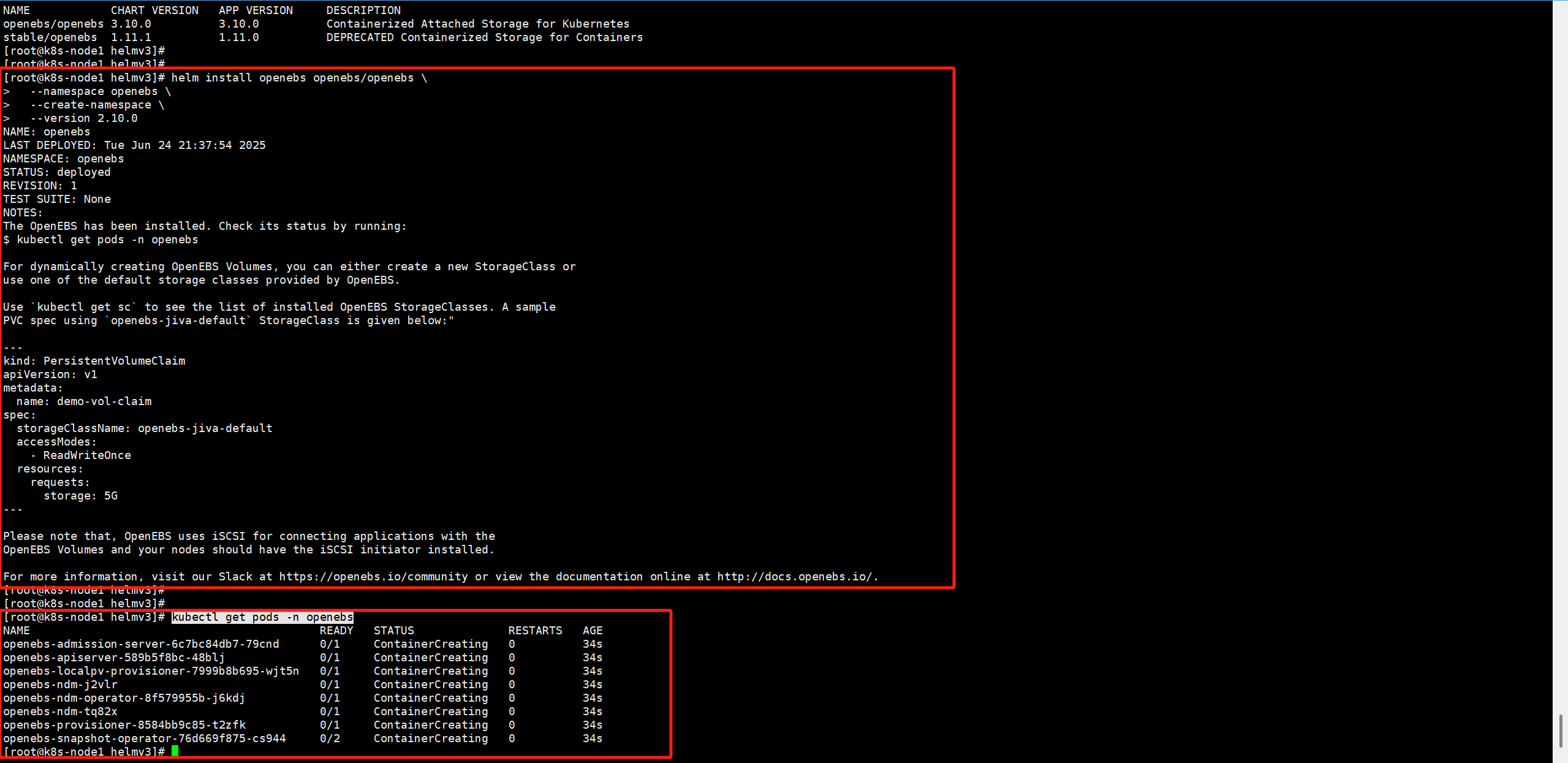1568x763 pixels.
Task: Click the 'Please note that, OpenEBS uses iSCSI' line
Action: click(249, 536)
